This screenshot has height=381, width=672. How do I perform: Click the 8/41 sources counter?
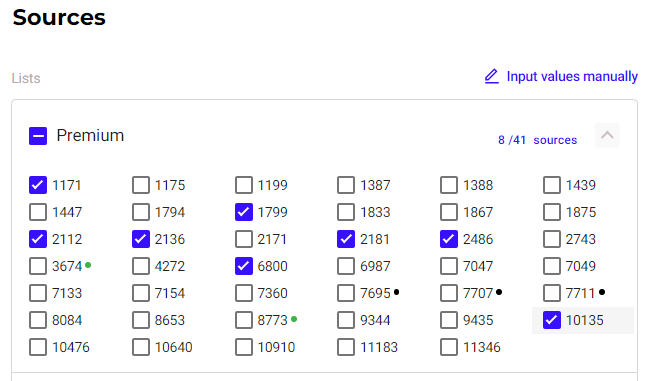537,140
